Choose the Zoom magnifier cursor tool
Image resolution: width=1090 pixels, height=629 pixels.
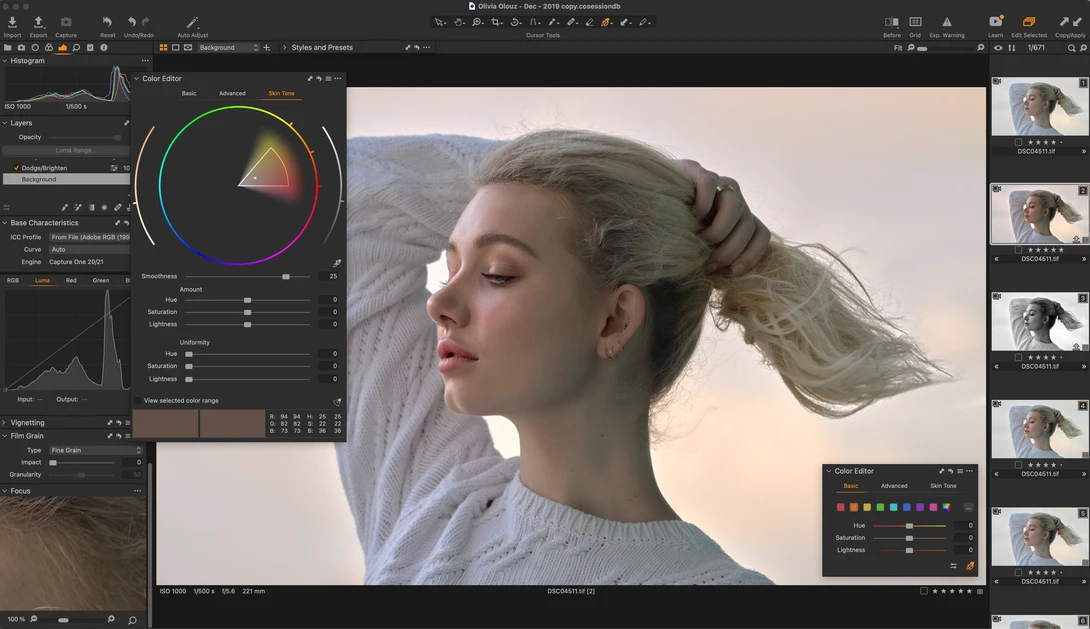[x=478, y=22]
